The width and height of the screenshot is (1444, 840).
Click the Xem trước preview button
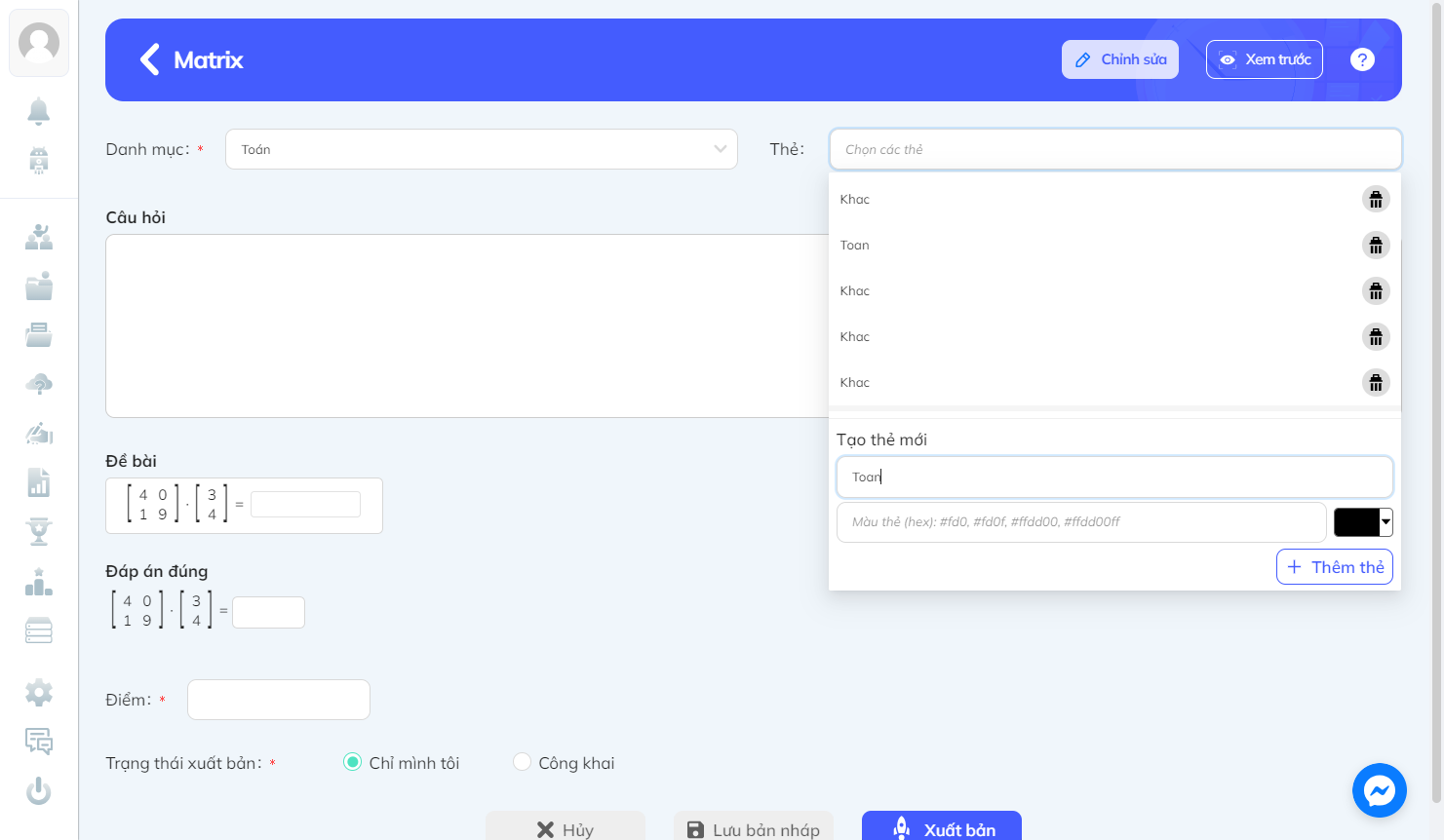coord(1265,59)
